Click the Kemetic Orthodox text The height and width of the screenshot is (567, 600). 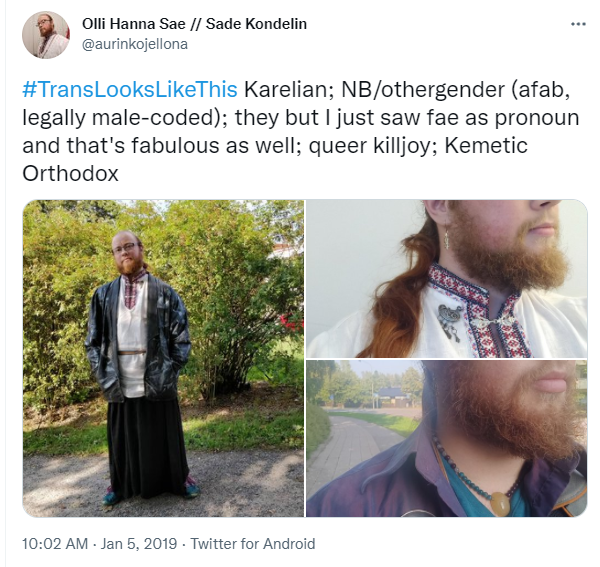point(275,159)
